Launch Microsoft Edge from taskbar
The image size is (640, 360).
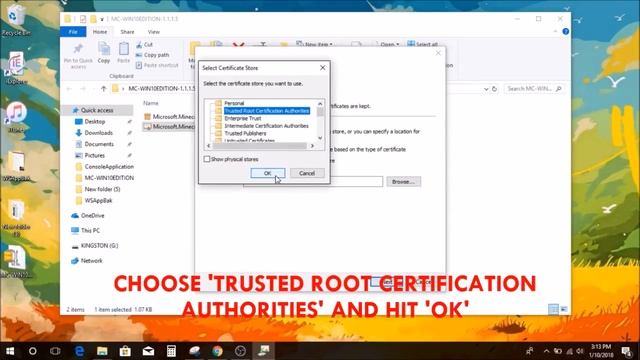click(79, 351)
